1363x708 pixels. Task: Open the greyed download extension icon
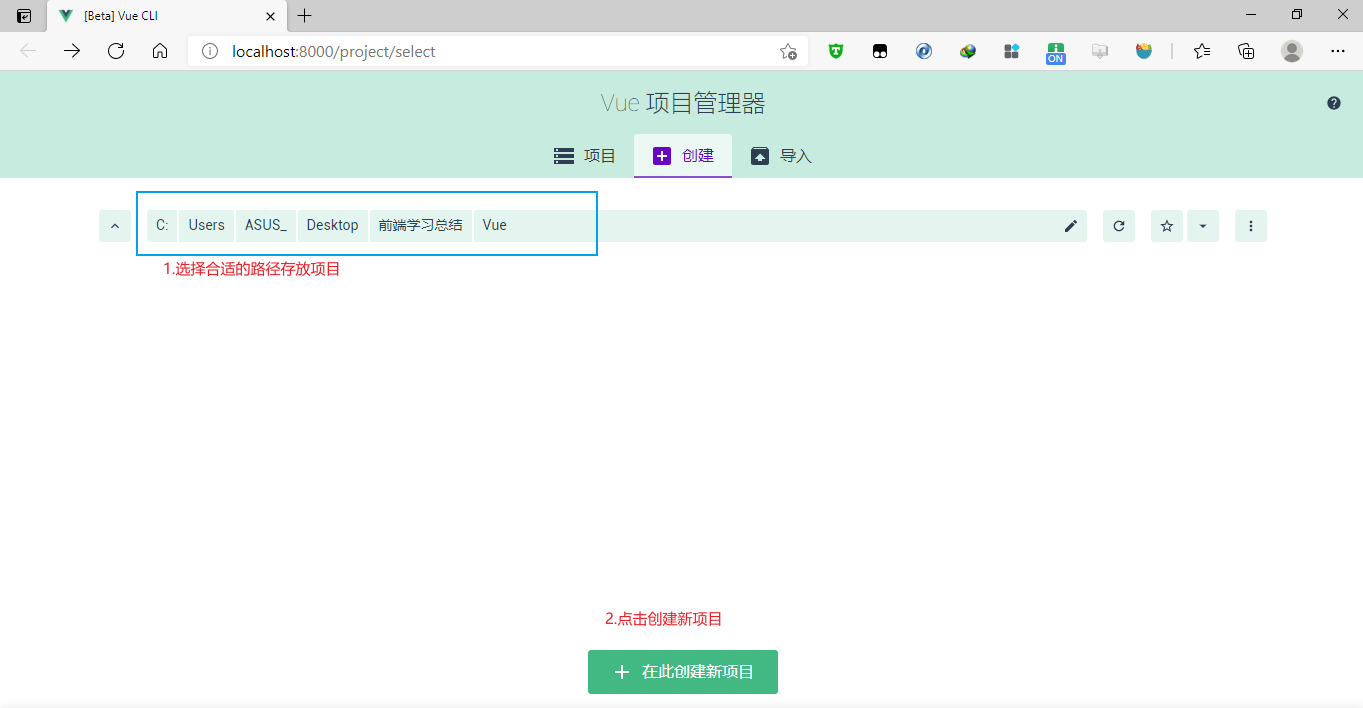point(1100,51)
